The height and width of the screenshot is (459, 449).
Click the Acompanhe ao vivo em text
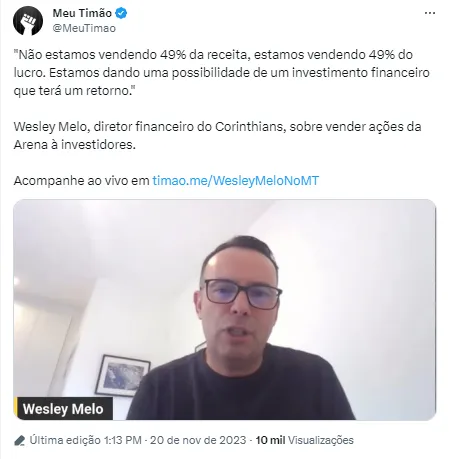pyautogui.click(x=82, y=181)
